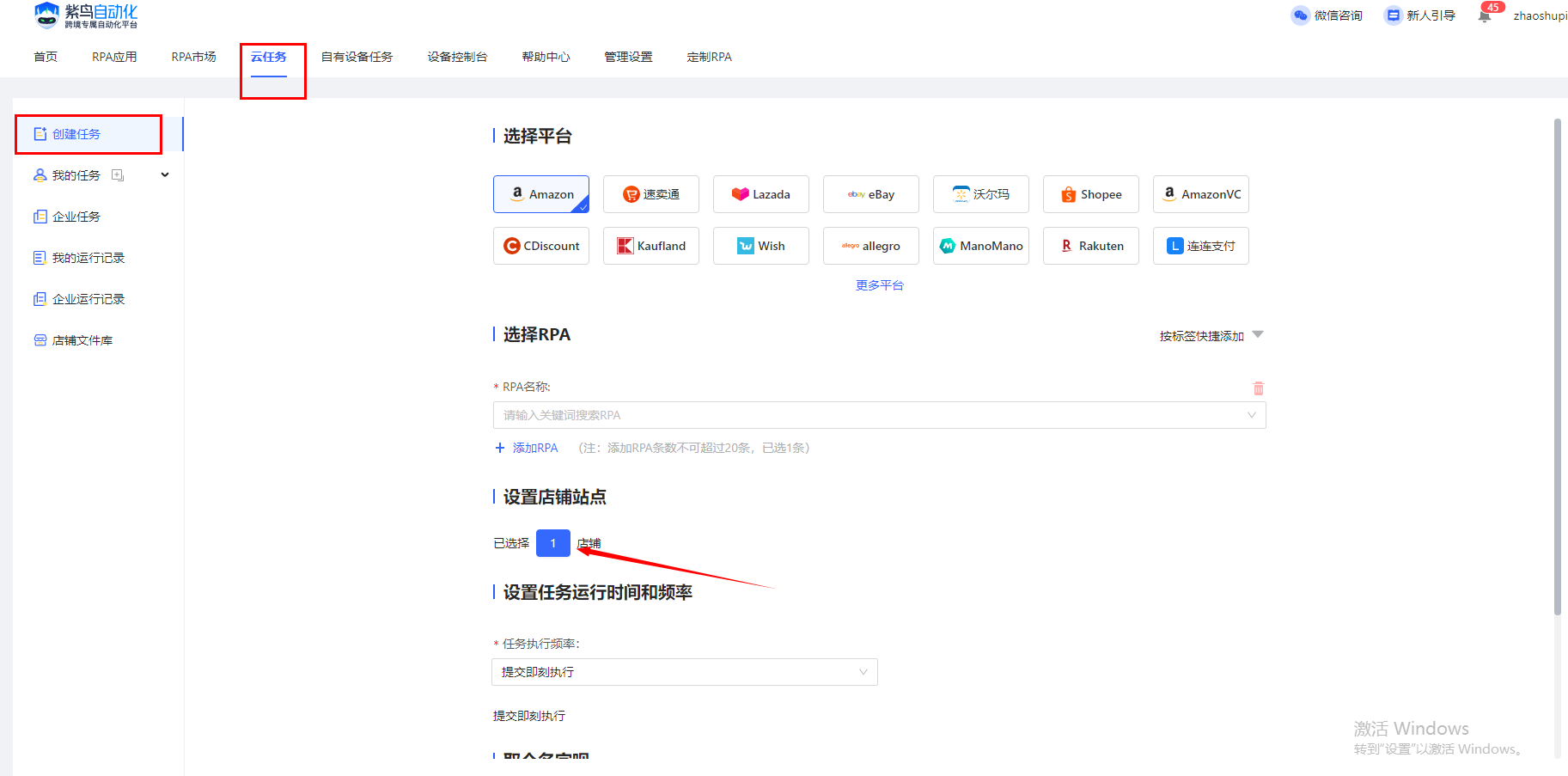Go to the 首页 tab
The image size is (1568, 776).
coord(46,57)
